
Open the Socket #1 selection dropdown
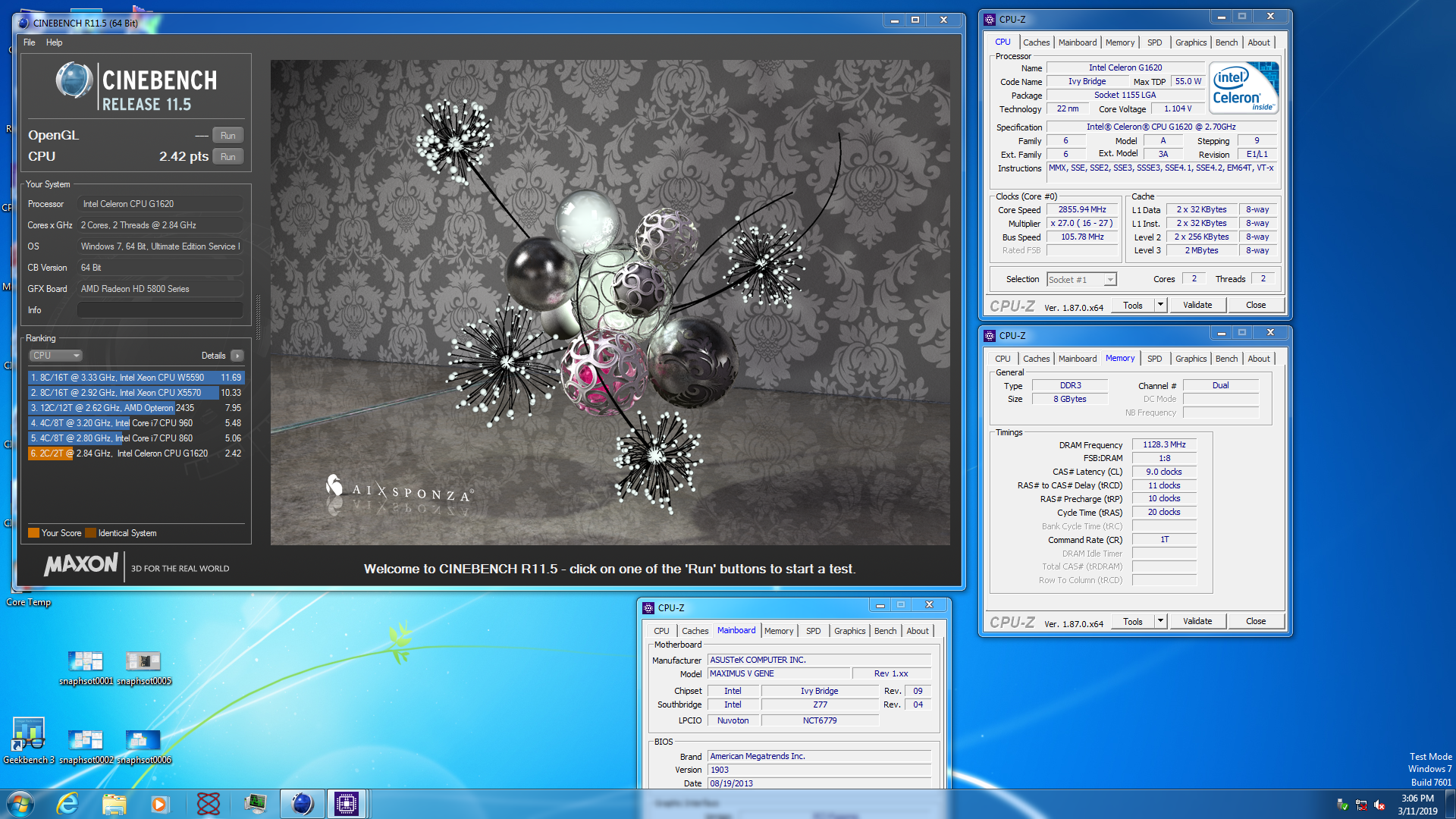pyautogui.click(x=1082, y=280)
